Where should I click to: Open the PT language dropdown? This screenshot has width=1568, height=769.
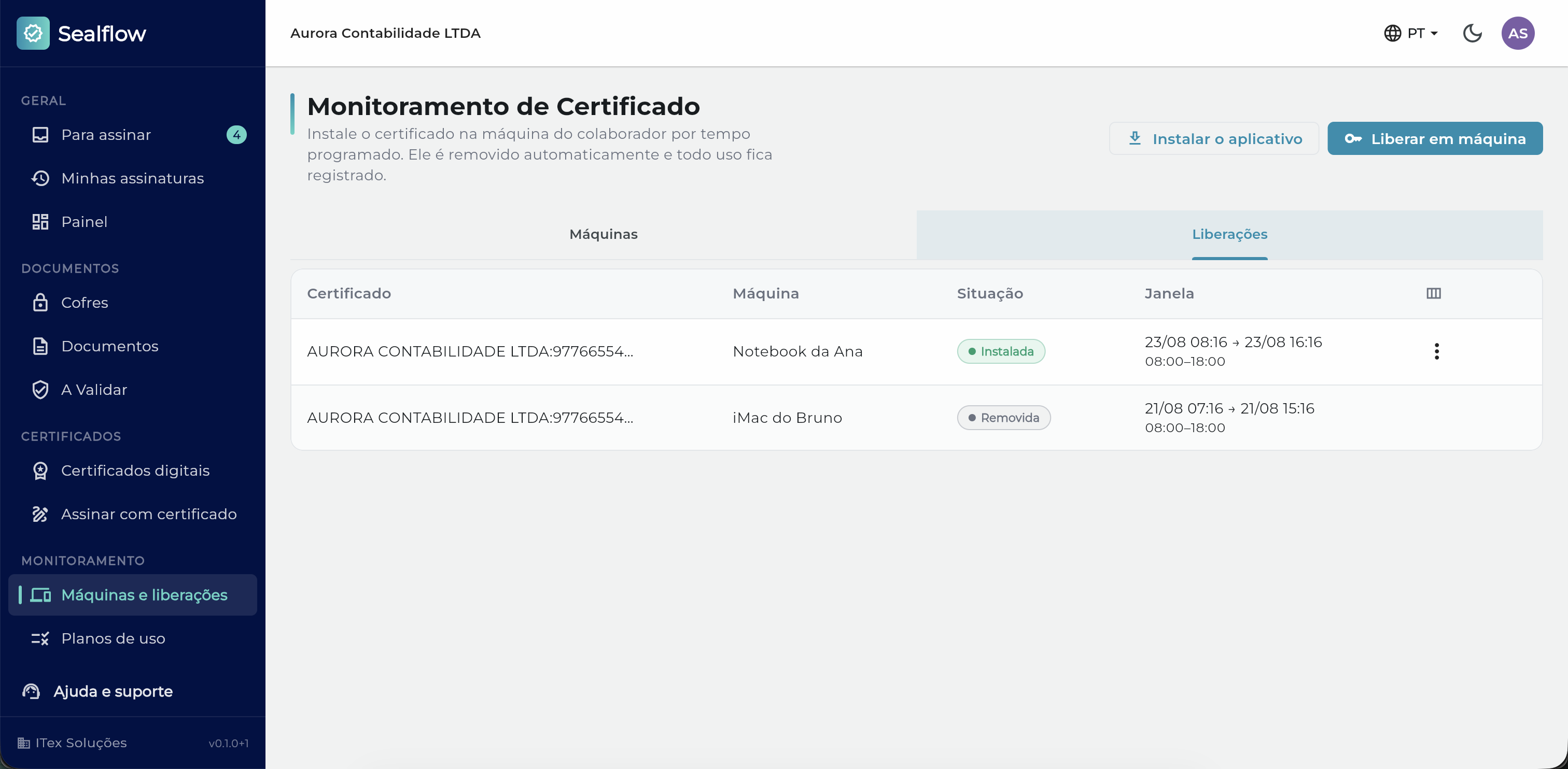tap(1410, 33)
